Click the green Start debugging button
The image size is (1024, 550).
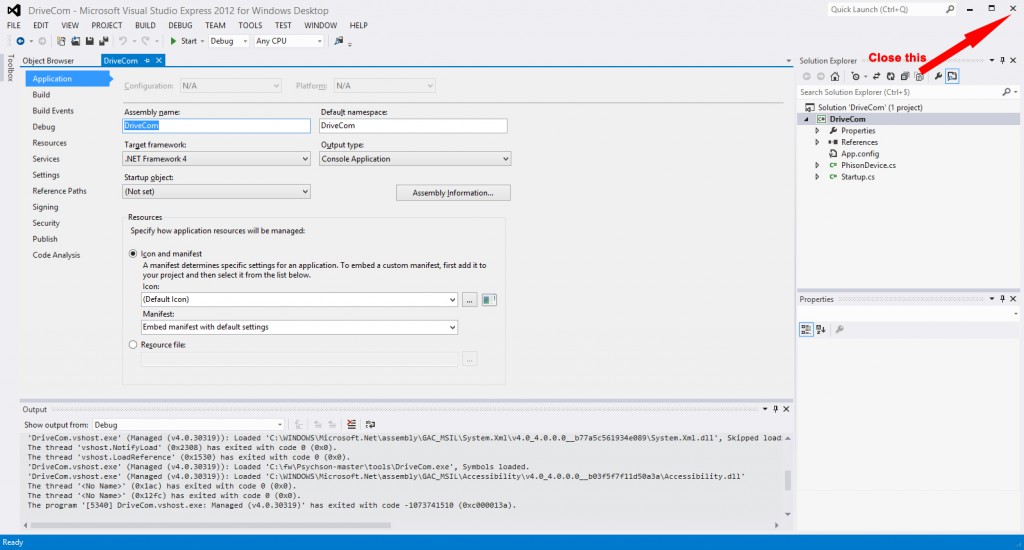coord(184,41)
